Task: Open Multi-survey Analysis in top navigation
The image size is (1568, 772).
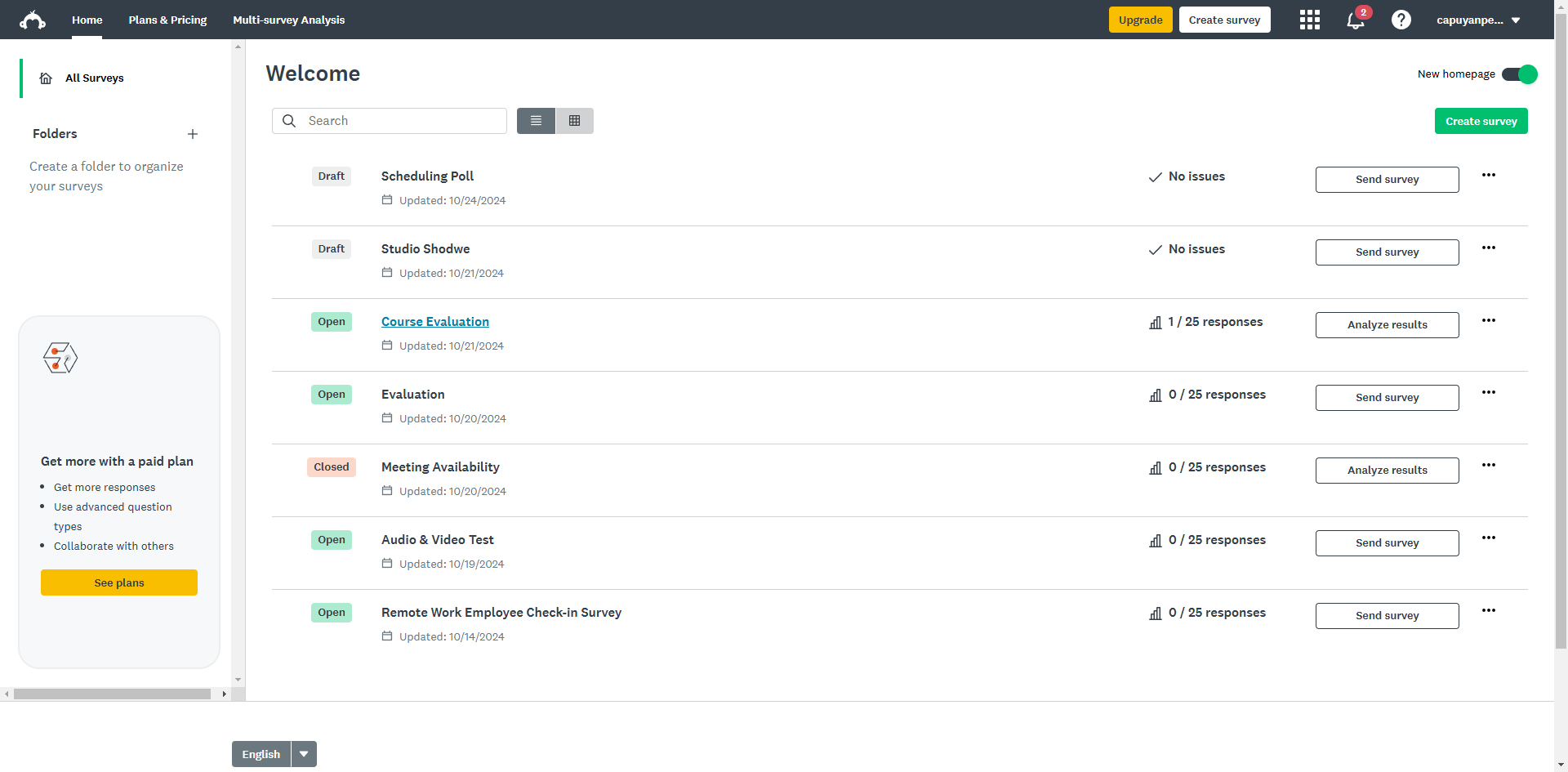Action: coord(288,20)
